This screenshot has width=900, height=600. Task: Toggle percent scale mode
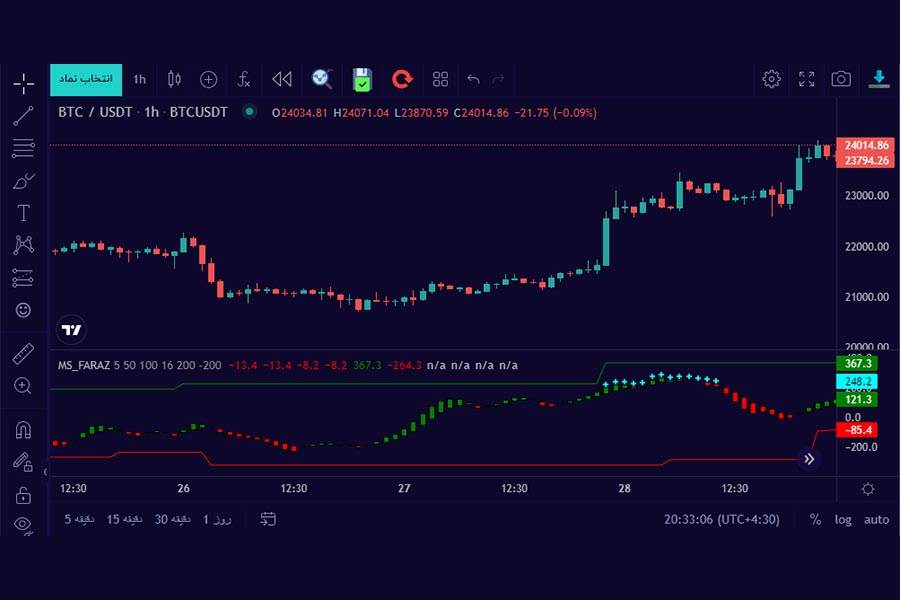point(815,520)
